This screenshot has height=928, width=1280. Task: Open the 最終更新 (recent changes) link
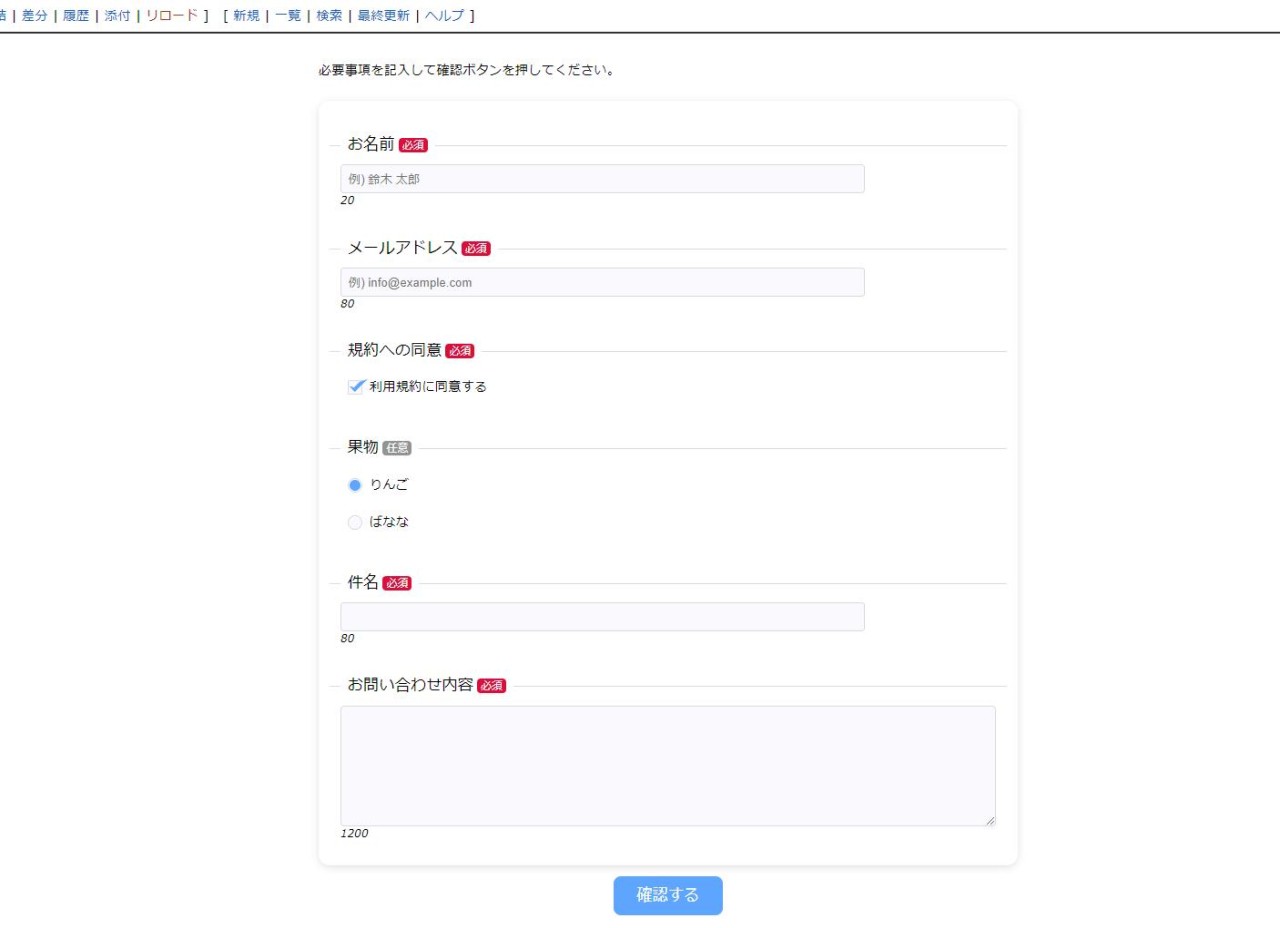[x=383, y=16]
